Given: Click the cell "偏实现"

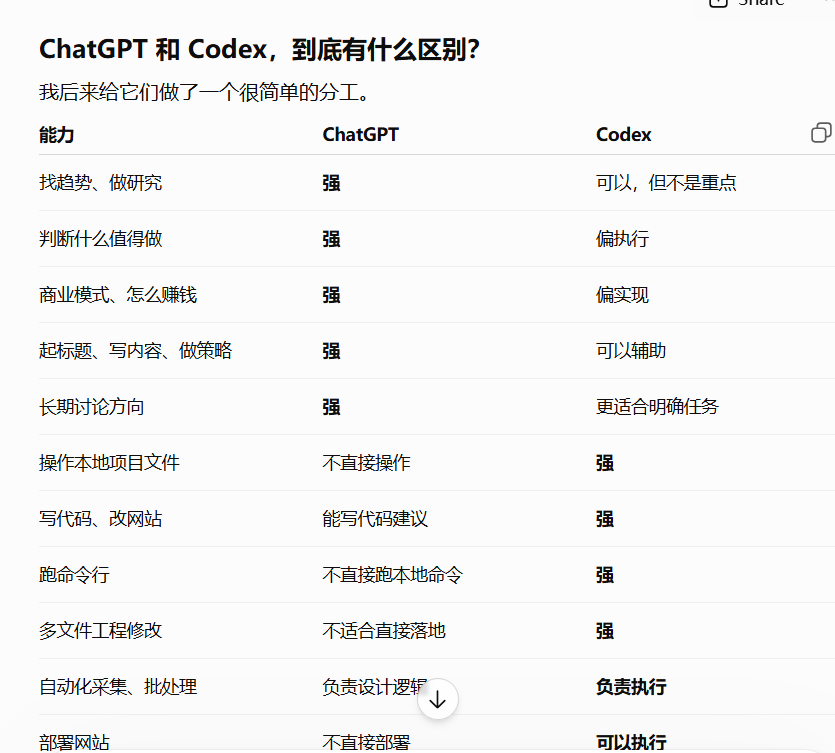Looking at the screenshot, I should point(622,294).
